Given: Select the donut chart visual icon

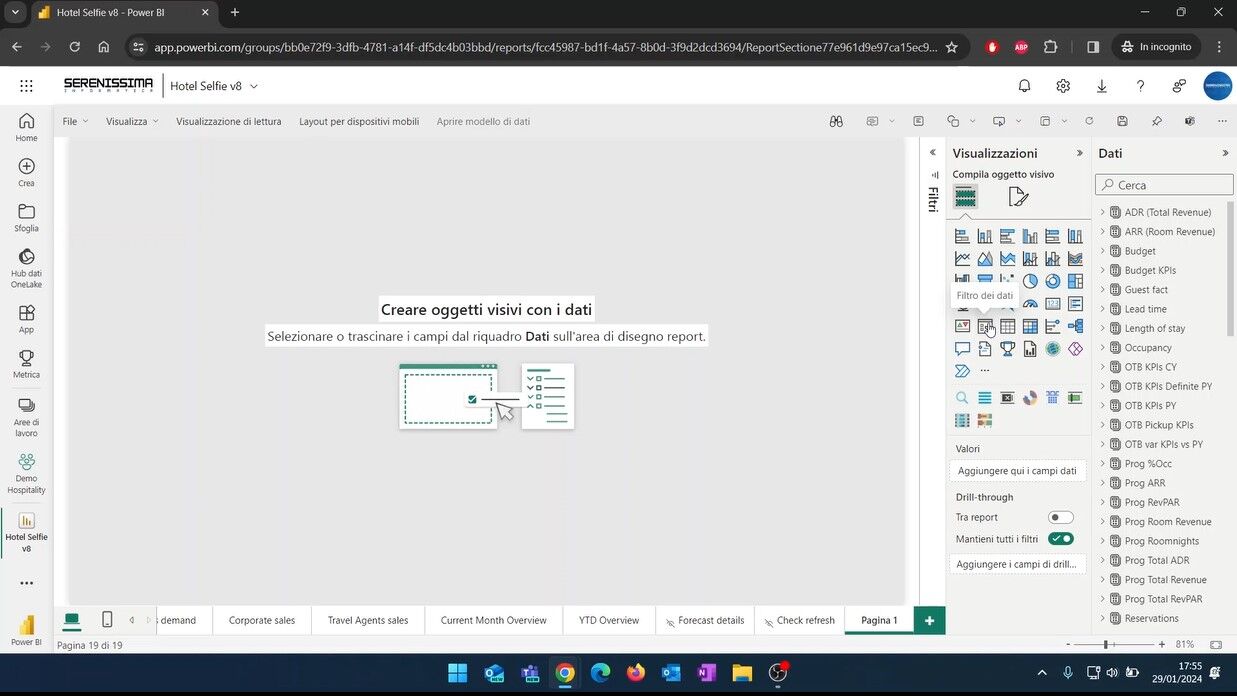Looking at the screenshot, I should (1053, 281).
